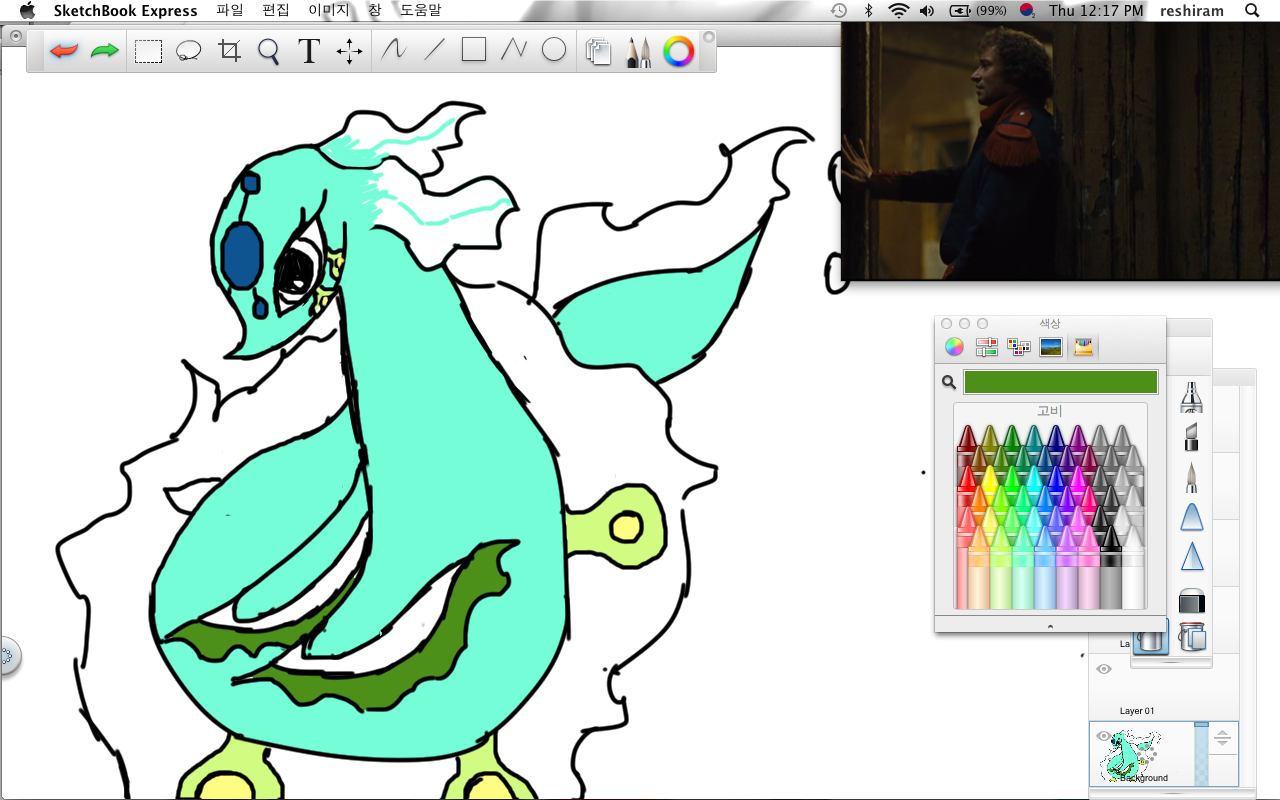The image size is (1280, 800).
Task: Adjust the Background layer opacity slider
Action: (x=1201, y=754)
